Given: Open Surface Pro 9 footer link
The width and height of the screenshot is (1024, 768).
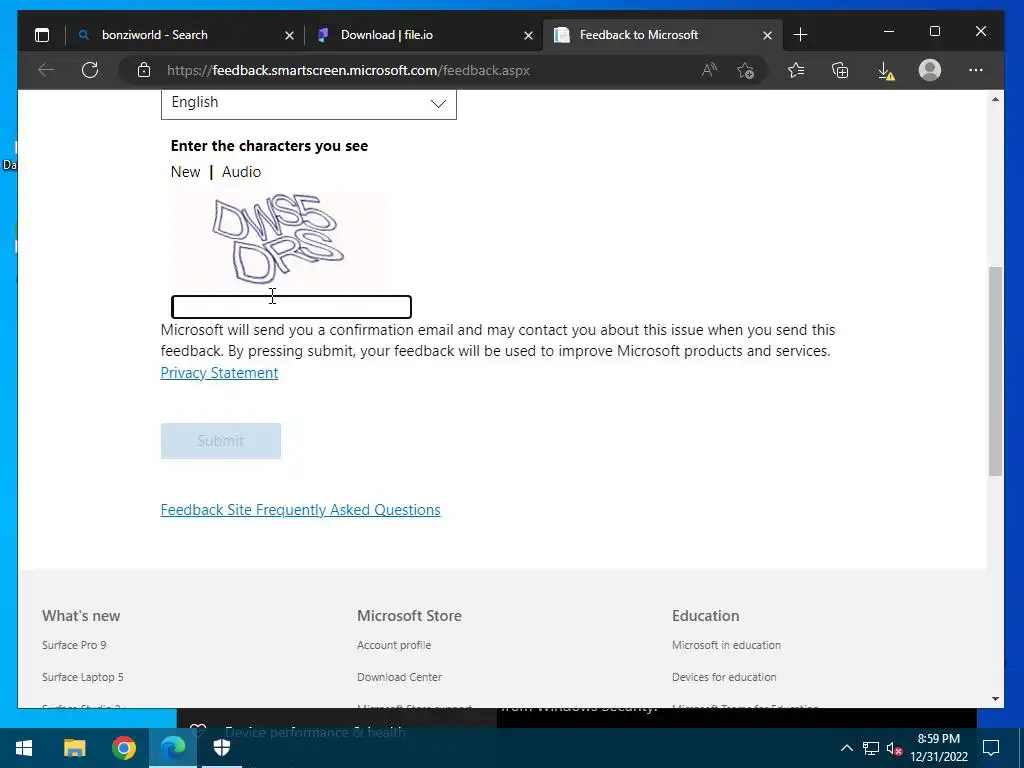Looking at the screenshot, I should pos(74,645).
